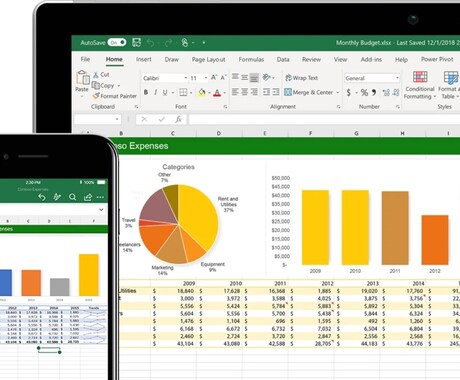460x380 pixels.
Task: Click the Format as Table button
Action: point(449,85)
